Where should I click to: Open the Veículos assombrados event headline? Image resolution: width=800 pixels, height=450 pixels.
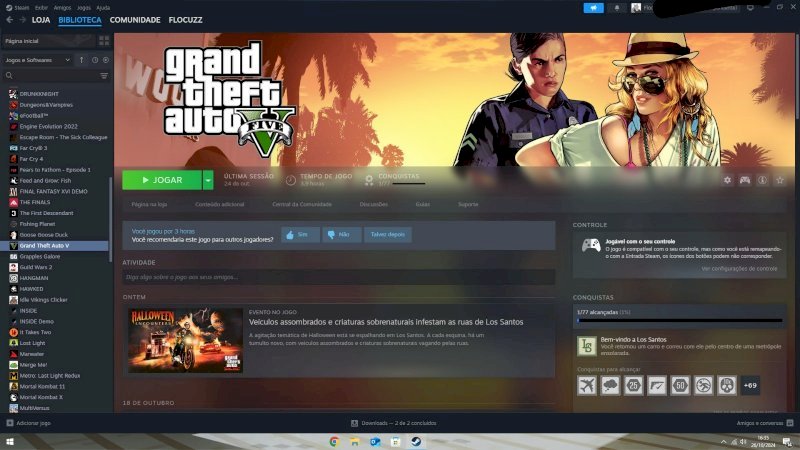(386, 322)
